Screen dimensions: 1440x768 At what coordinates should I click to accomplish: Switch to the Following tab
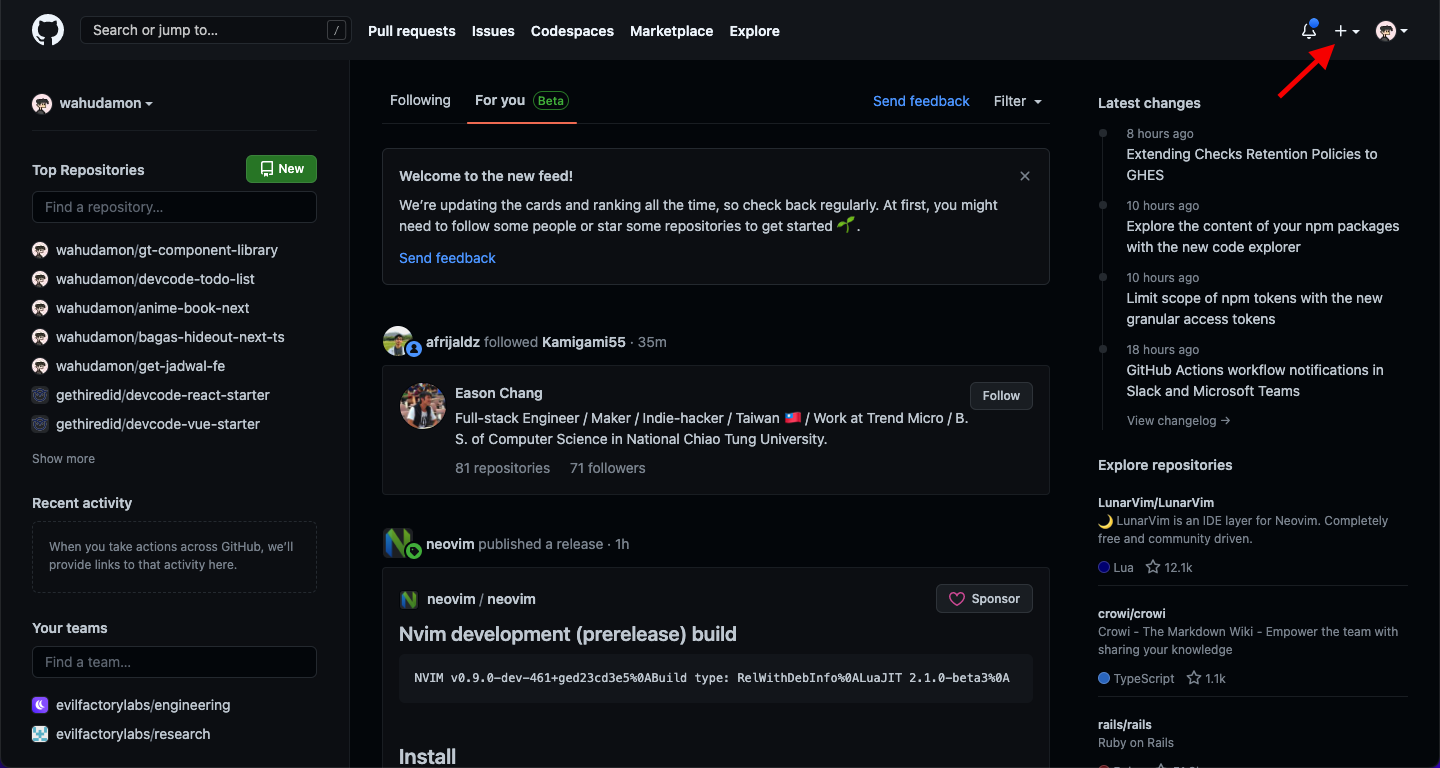[420, 100]
